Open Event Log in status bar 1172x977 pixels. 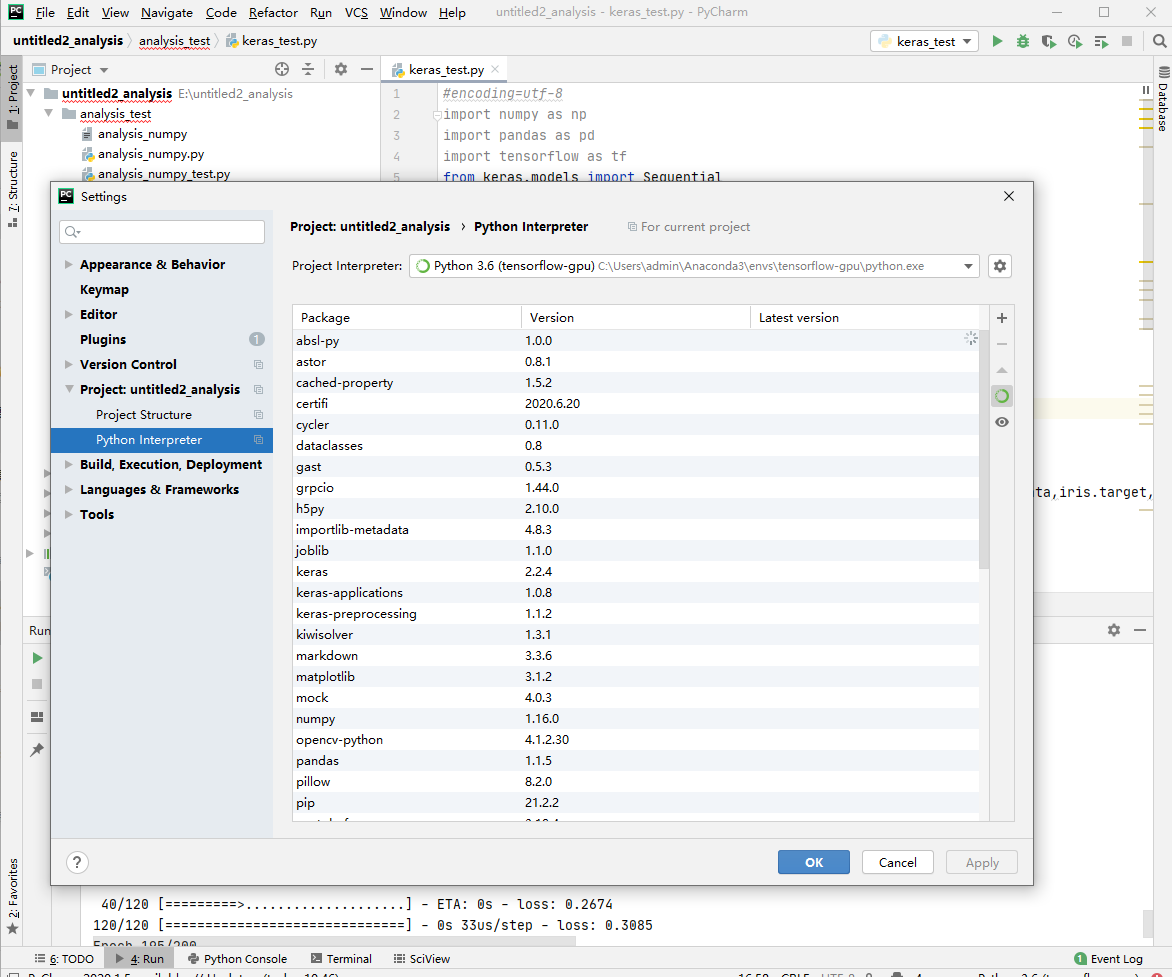click(1108, 958)
